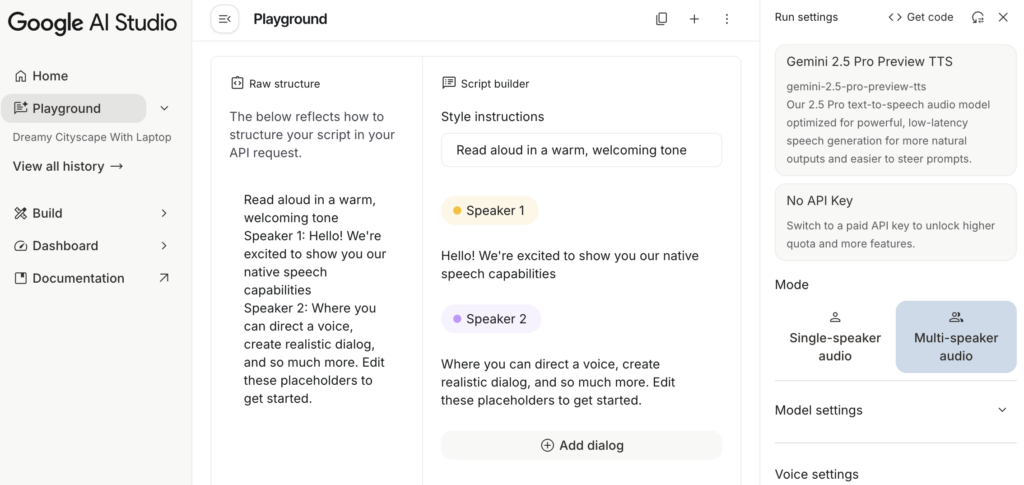
Task: Click View all history link
Action: point(68,166)
